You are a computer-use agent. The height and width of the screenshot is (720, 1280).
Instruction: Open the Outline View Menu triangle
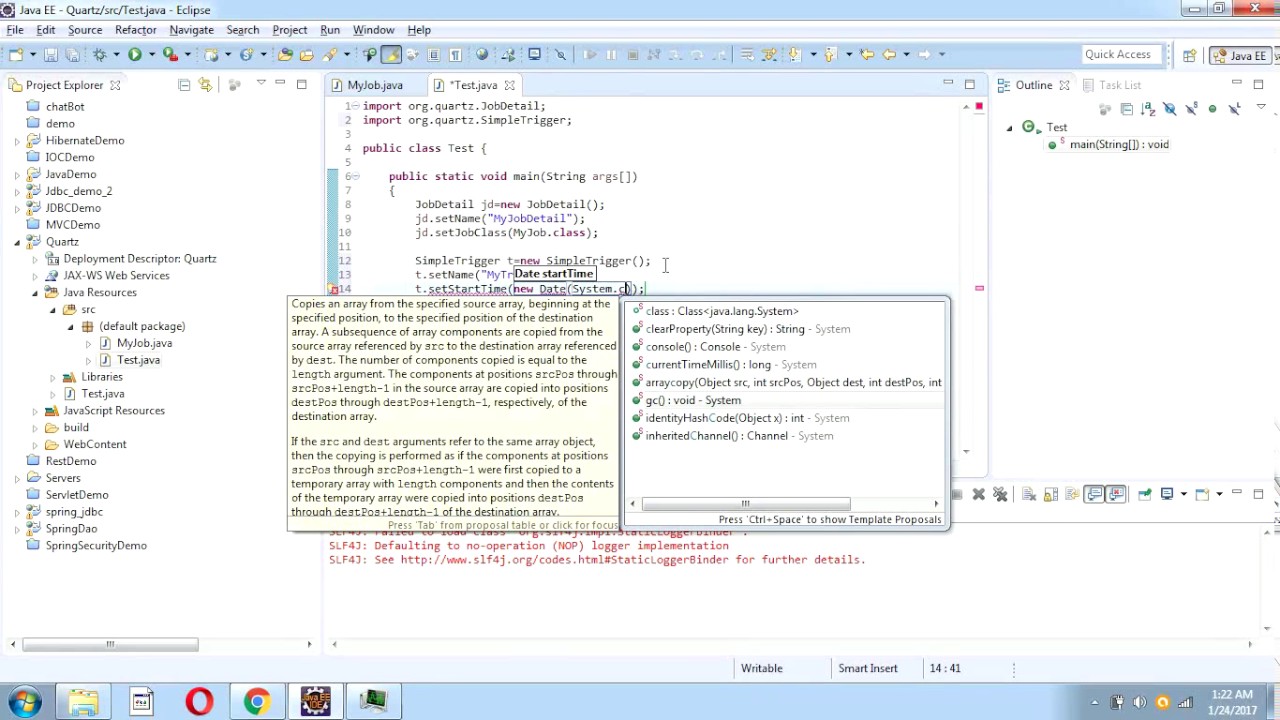(x=1261, y=106)
